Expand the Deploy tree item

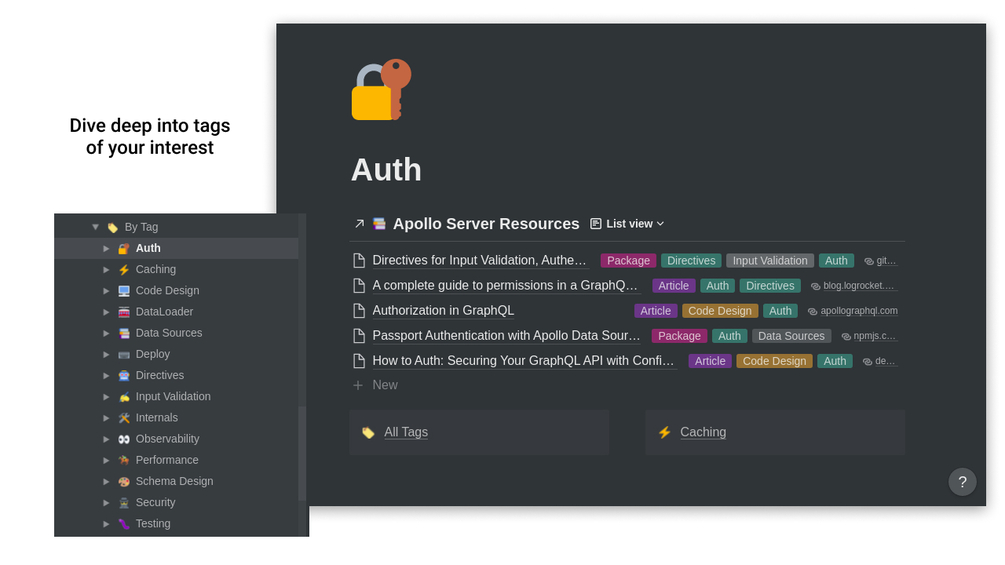[x=106, y=354]
